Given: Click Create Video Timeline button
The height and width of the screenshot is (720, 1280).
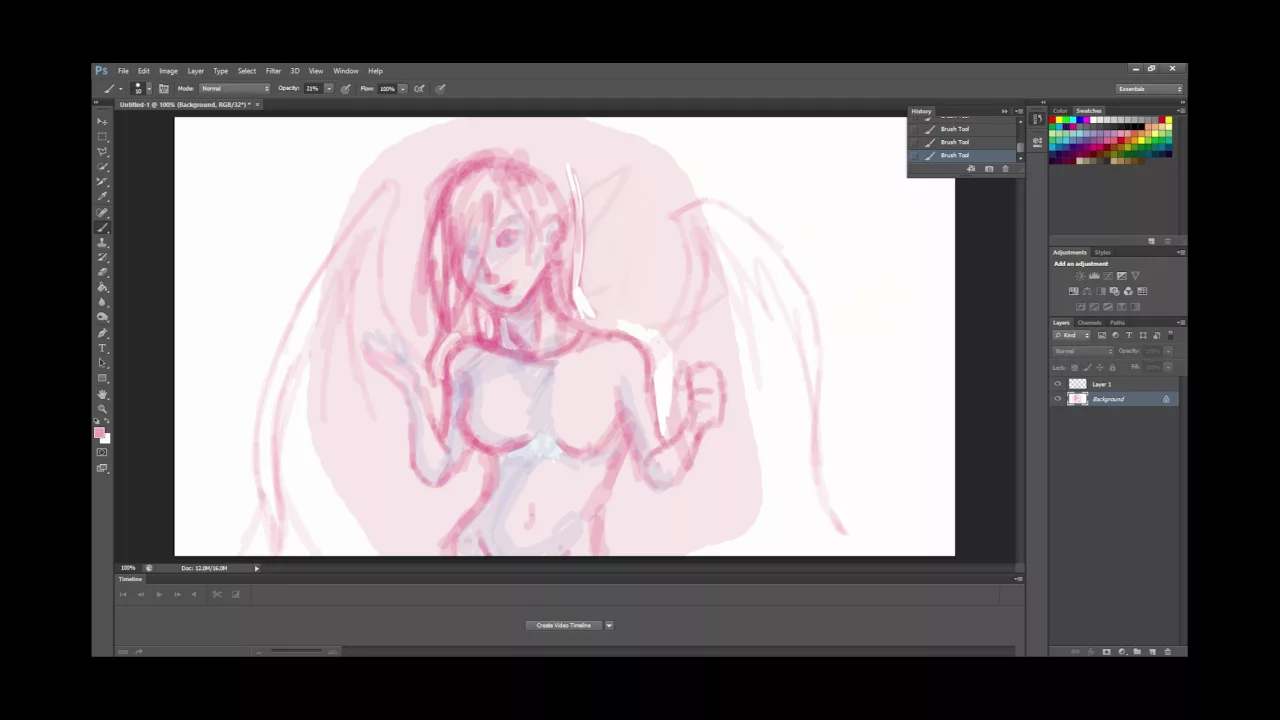Looking at the screenshot, I should click(x=563, y=626).
